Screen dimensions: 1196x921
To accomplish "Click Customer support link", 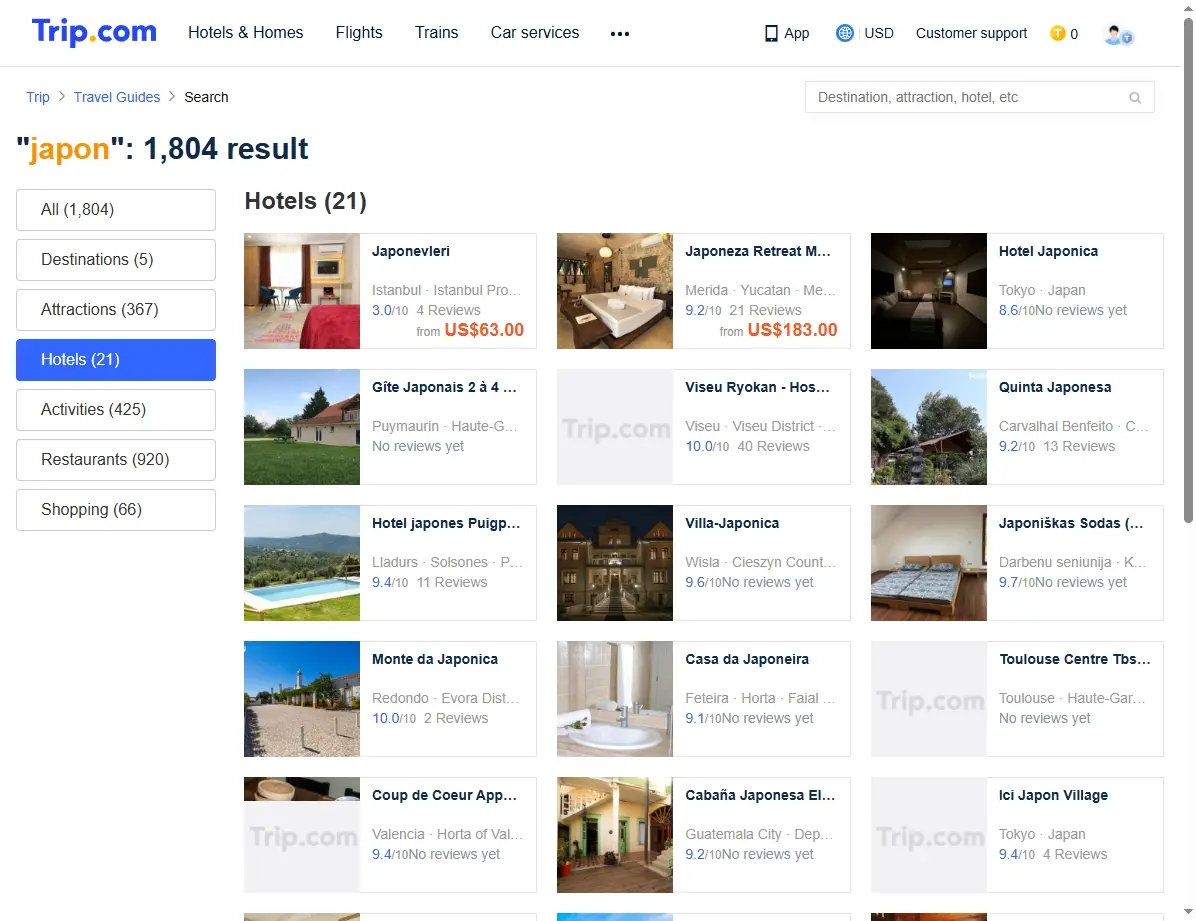I will point(971,34).
